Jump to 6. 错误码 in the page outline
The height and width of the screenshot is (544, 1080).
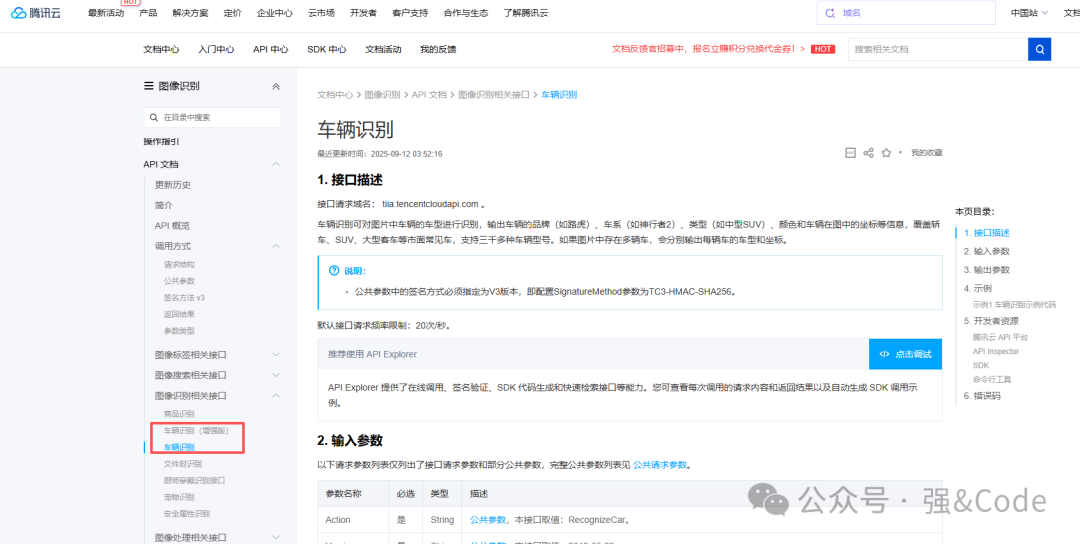pos(982,396)
